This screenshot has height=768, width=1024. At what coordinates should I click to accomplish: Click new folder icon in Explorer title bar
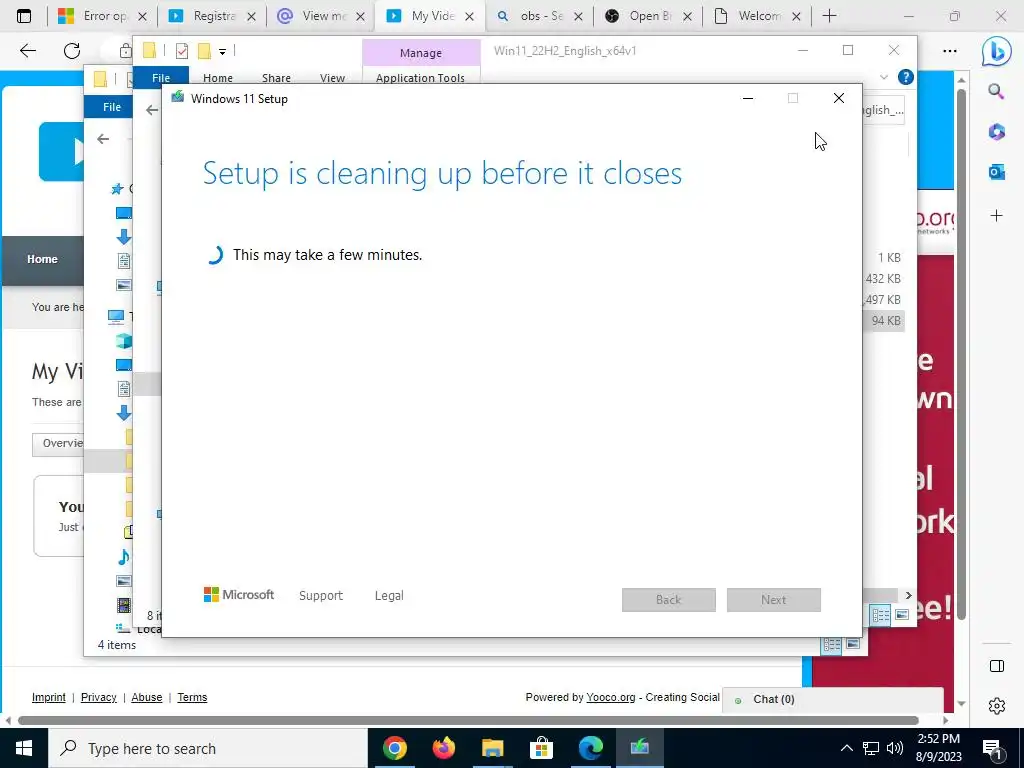click(x=204, y=51)
